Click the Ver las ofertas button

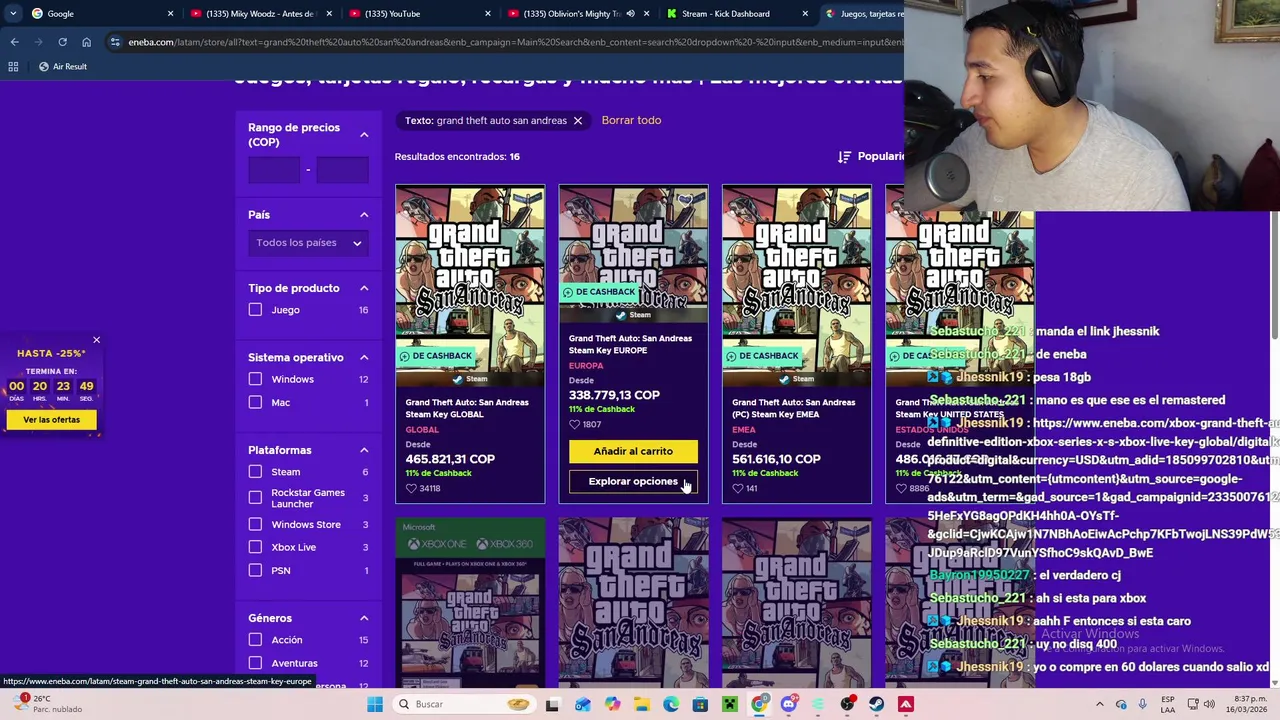point(51,420)
